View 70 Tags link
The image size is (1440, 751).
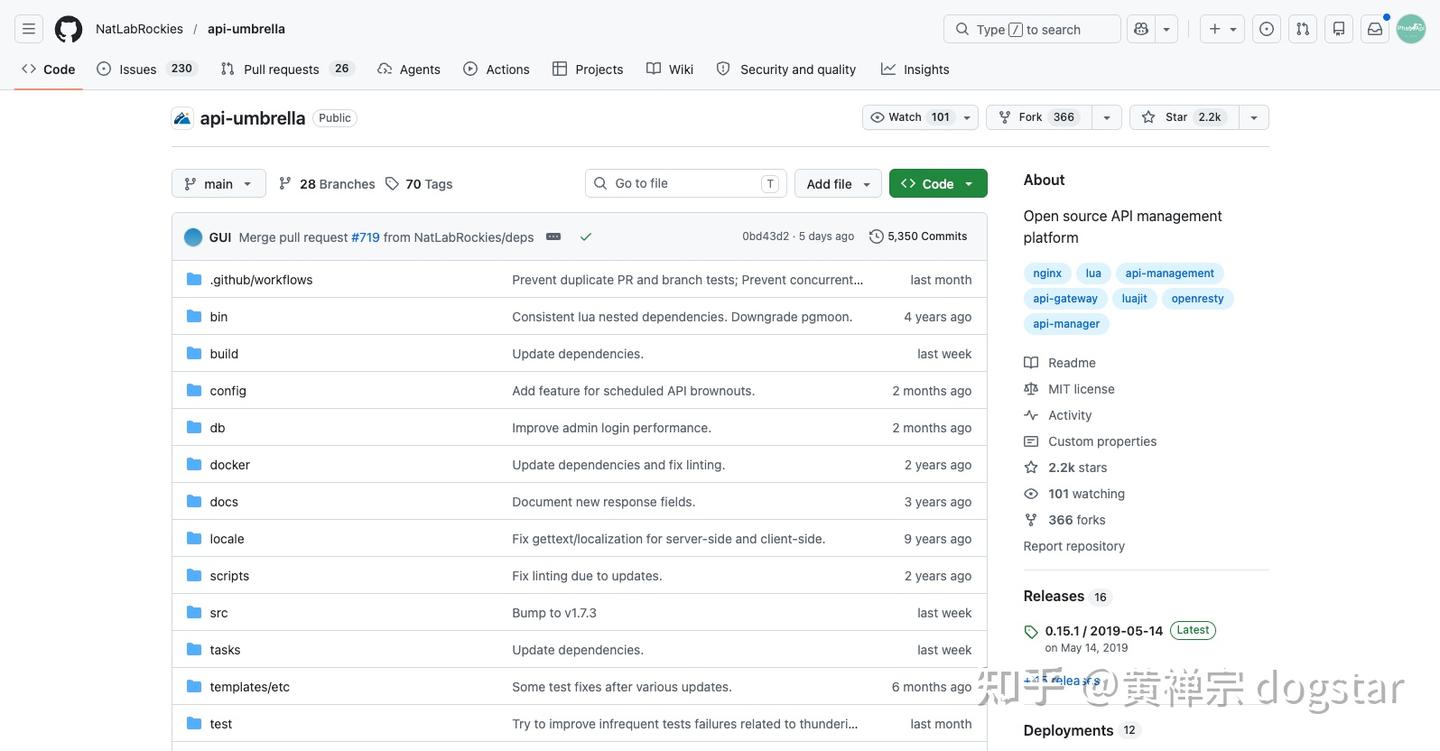pos(419,184)
